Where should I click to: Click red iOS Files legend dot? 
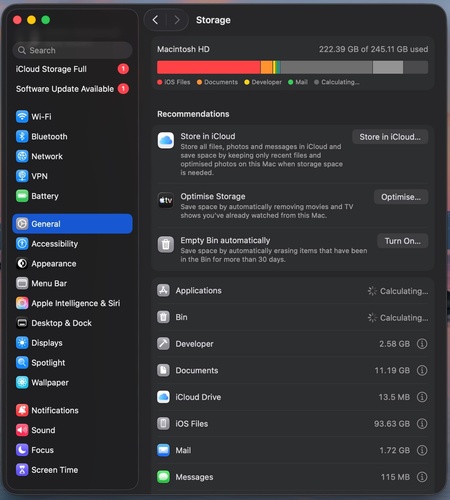(x=160, y=82)
